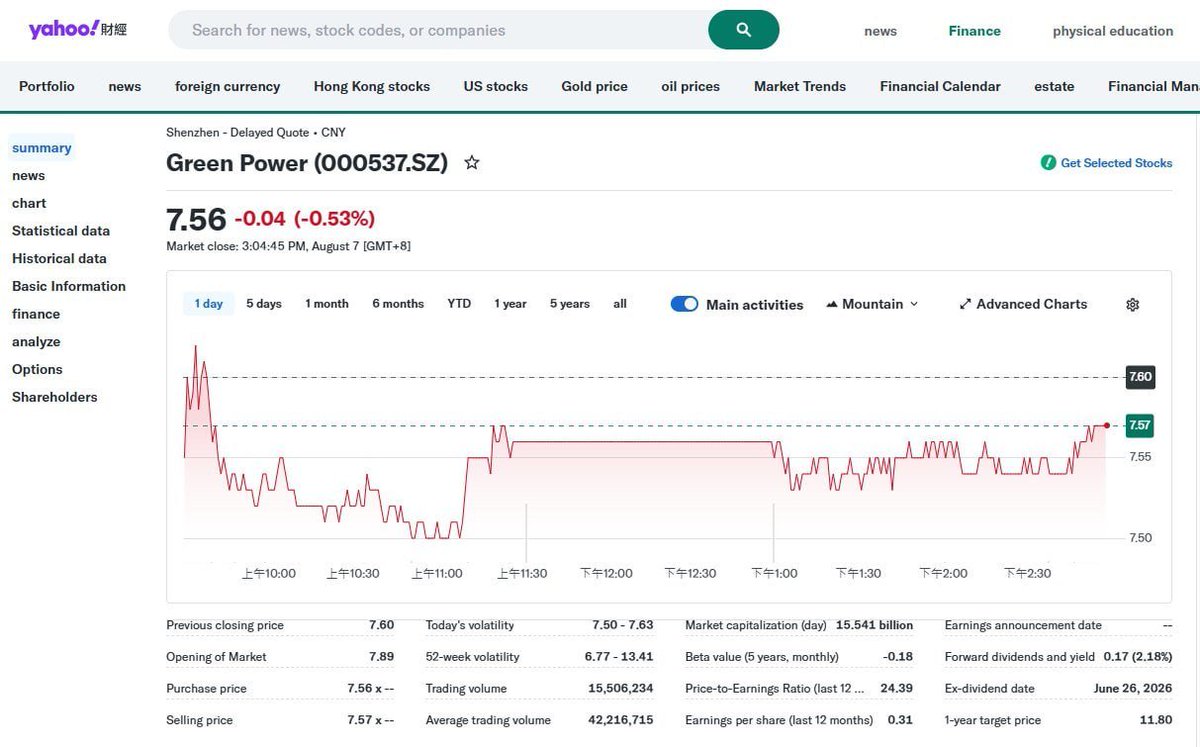Select summary in sidebar

(42, 148)
